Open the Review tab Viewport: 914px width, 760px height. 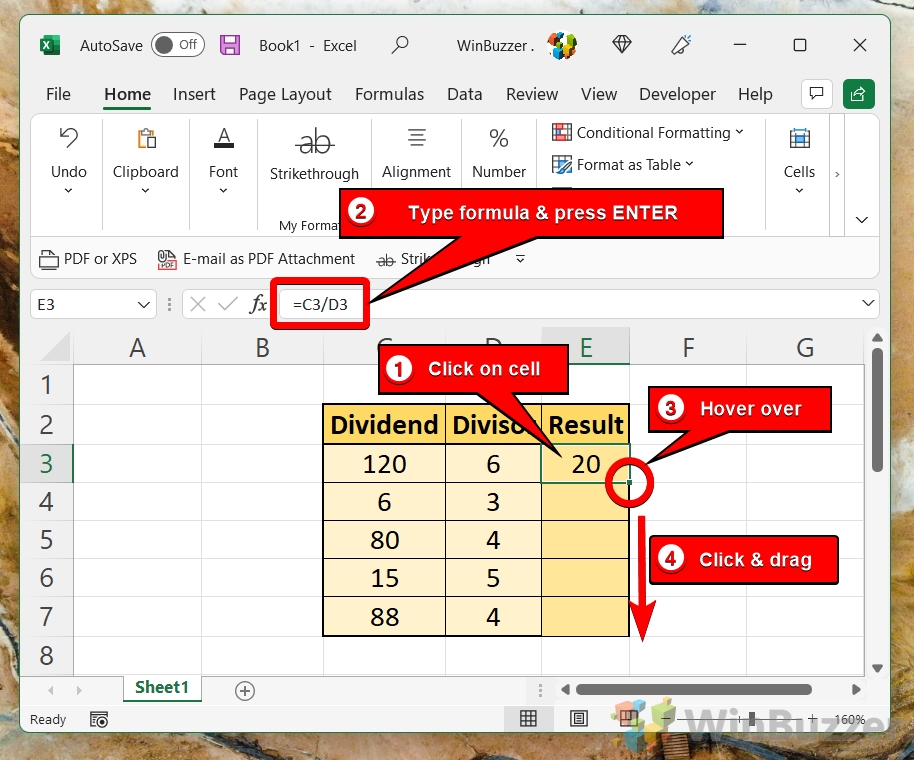click(532, 94)
